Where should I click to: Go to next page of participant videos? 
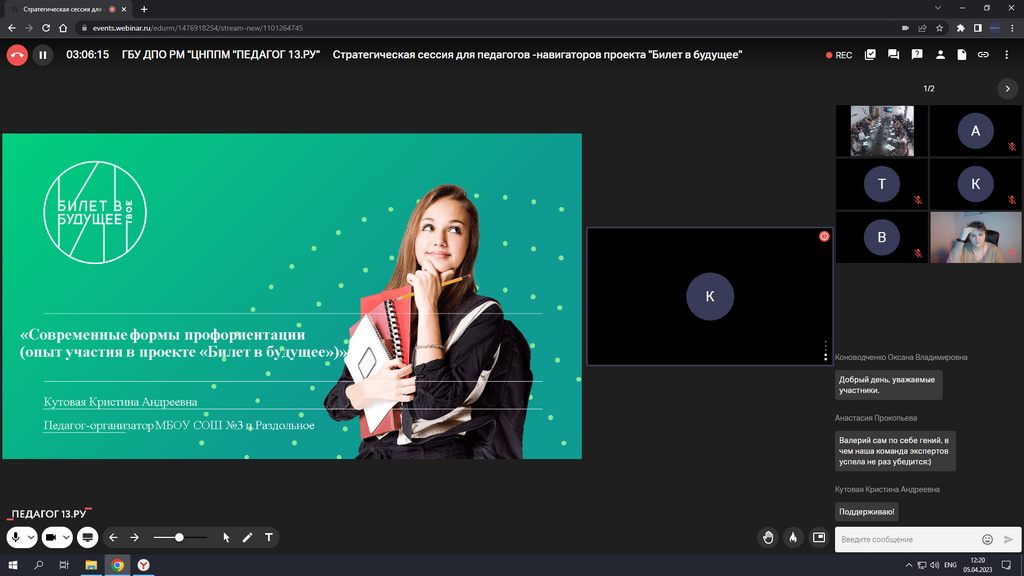coord(1008,89)
